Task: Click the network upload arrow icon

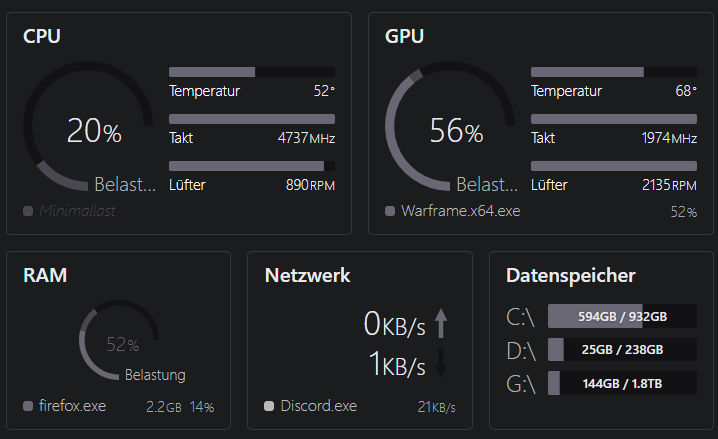Action: (441, 322)
